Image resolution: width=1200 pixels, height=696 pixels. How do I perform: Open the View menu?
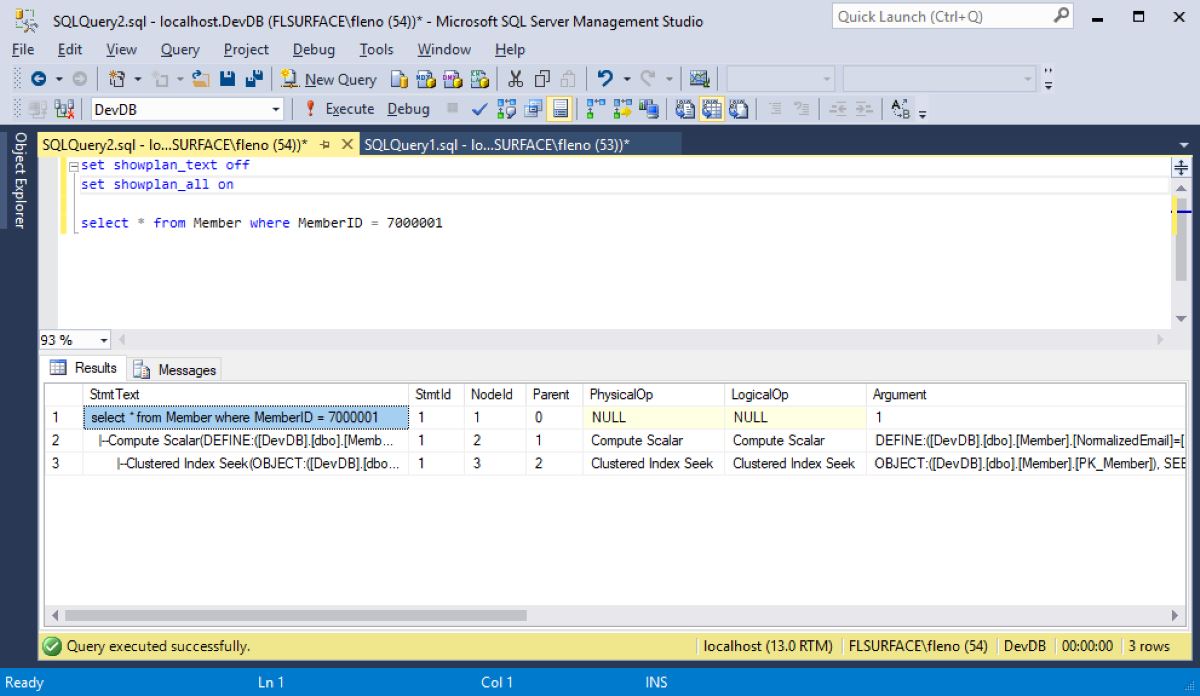click(121, 49)
